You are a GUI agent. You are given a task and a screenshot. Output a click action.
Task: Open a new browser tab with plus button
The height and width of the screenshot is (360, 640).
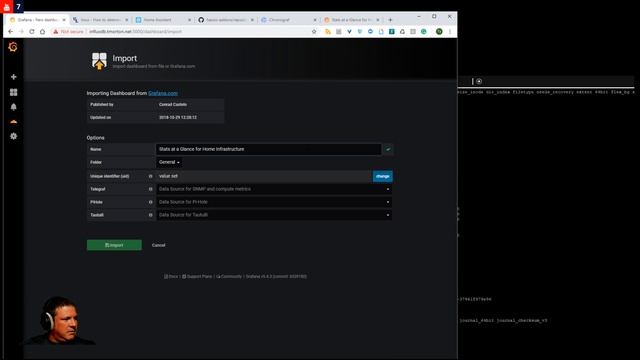point(390,20)
